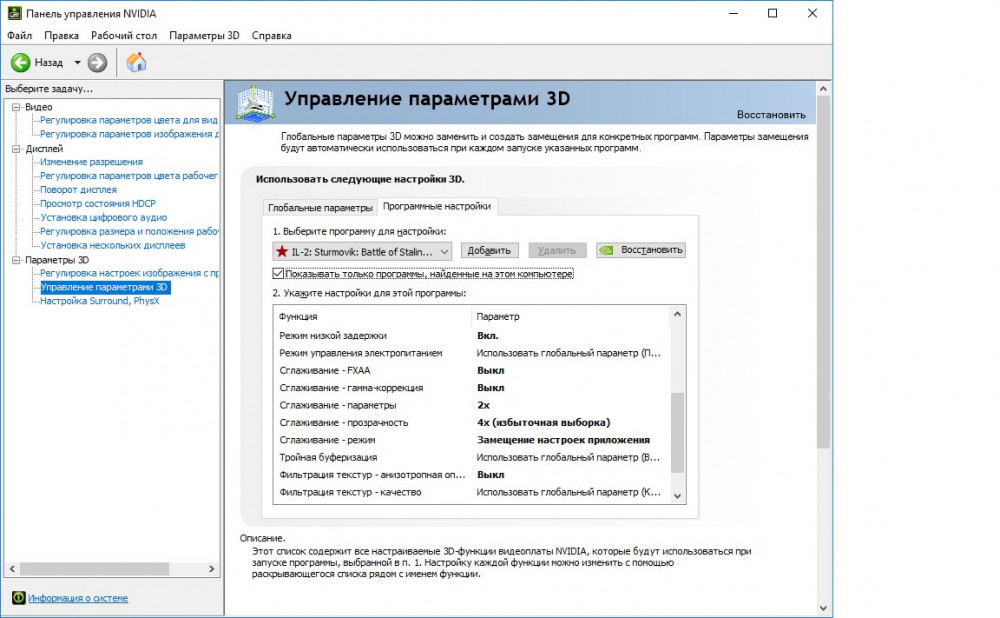Click red star icon in program dropdown
1000x618 pixels.
[x=282, y=251]
